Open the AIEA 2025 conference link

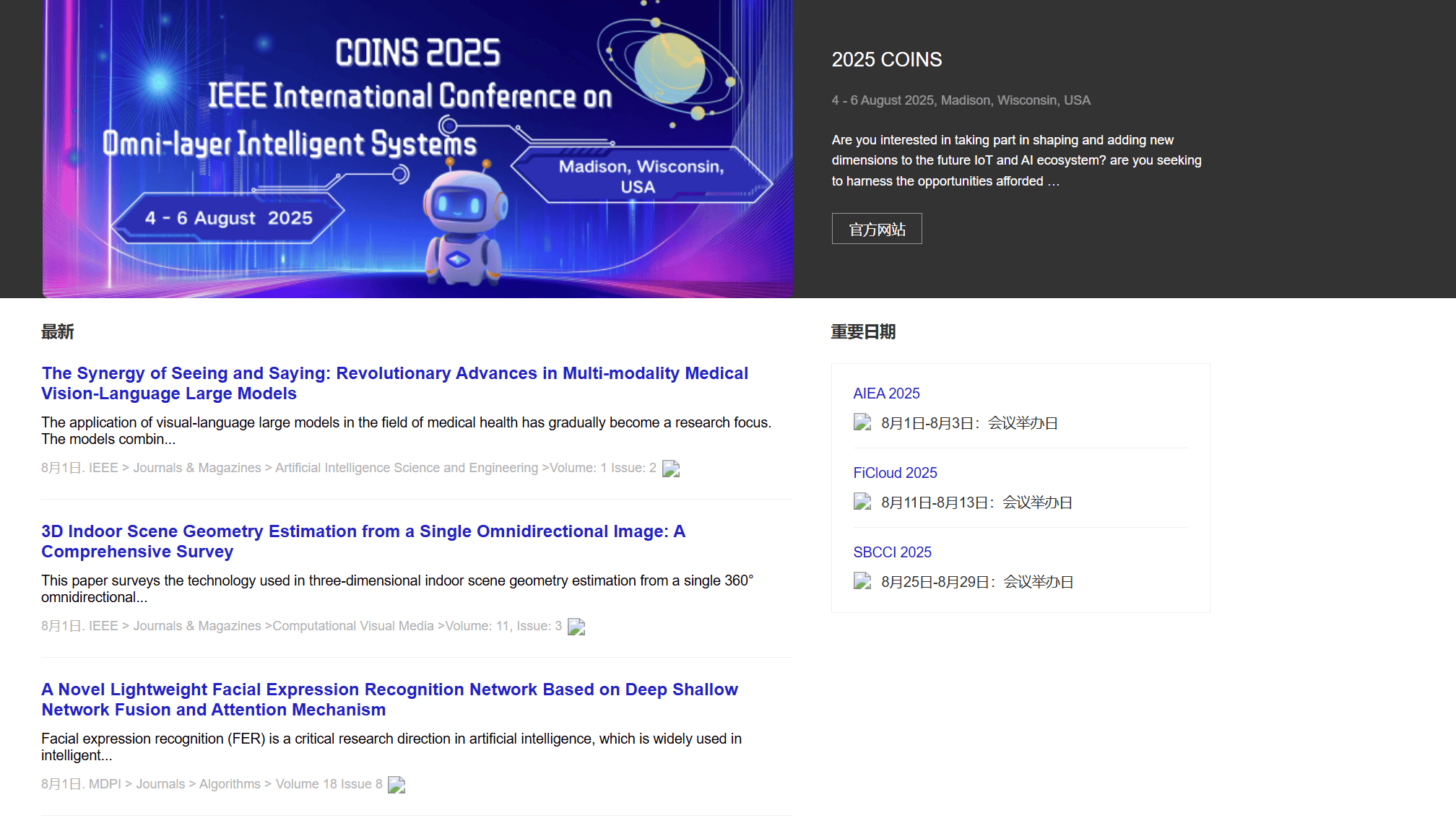pos(886,393)
